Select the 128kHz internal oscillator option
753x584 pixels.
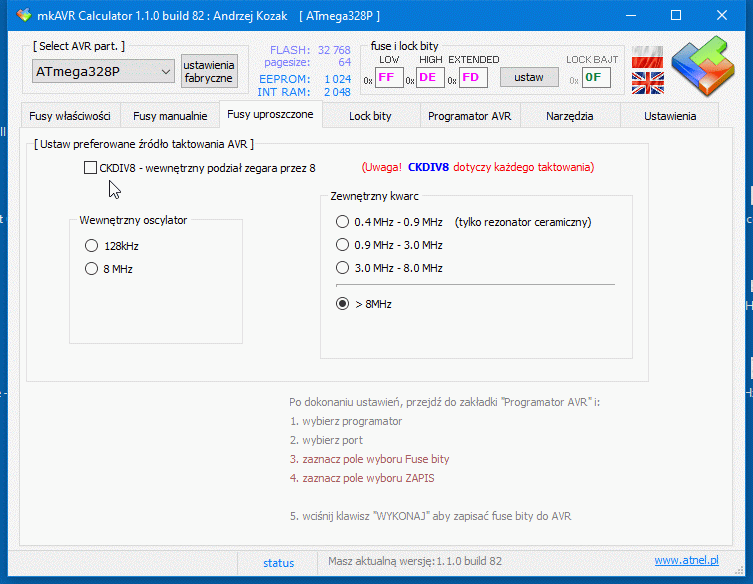(92, 245)
